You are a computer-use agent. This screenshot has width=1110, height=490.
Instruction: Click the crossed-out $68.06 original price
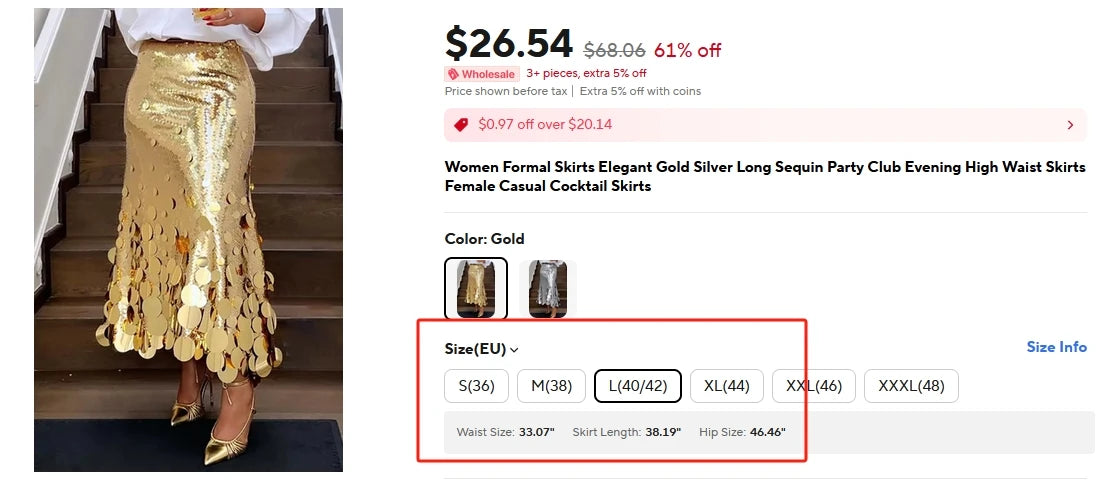[614, 50]
